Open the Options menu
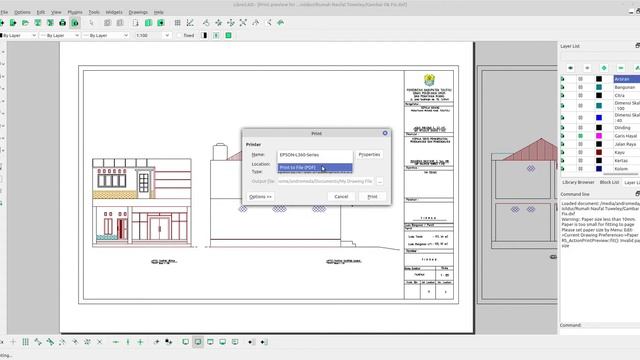 coord(22,12)
